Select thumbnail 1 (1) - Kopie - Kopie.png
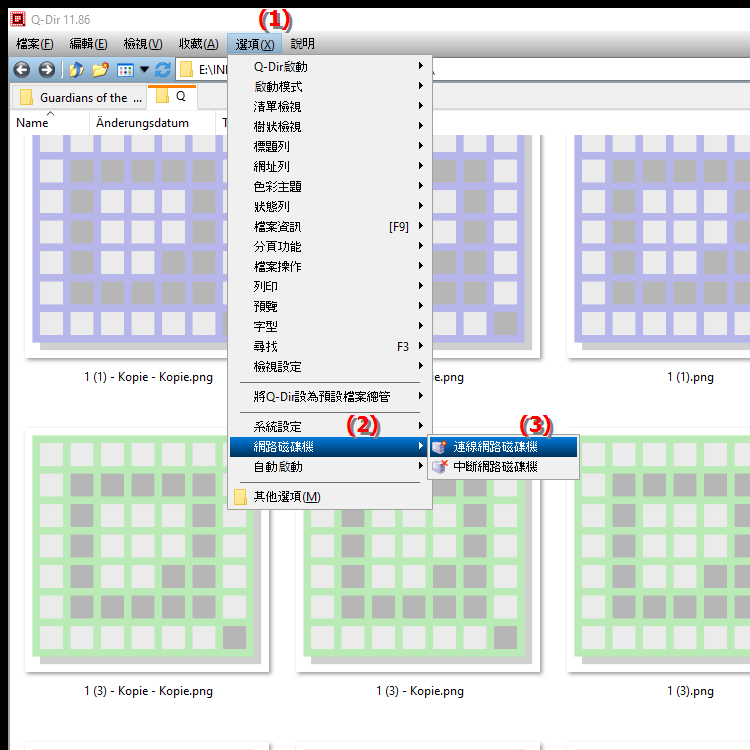The height and width of the screenshot is (750, 750). pos(127,246)
